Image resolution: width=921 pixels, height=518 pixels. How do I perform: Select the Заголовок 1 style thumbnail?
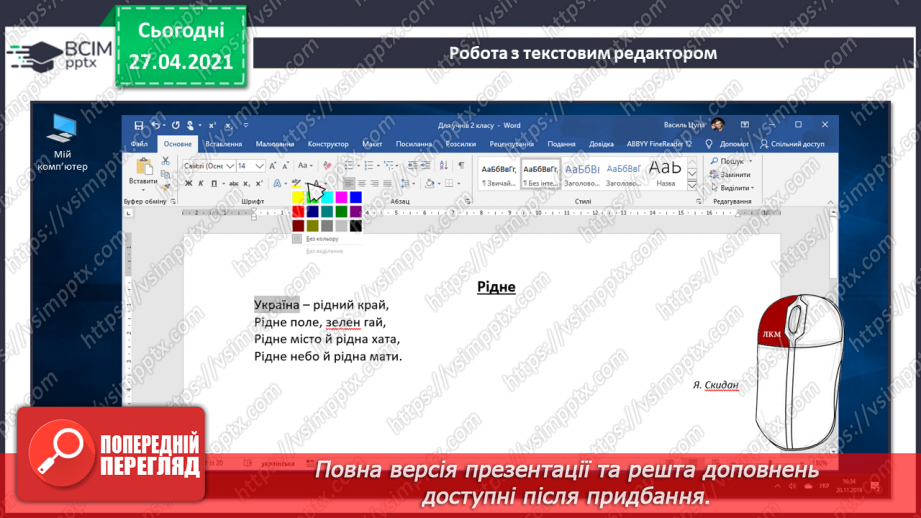click(581, 173)
